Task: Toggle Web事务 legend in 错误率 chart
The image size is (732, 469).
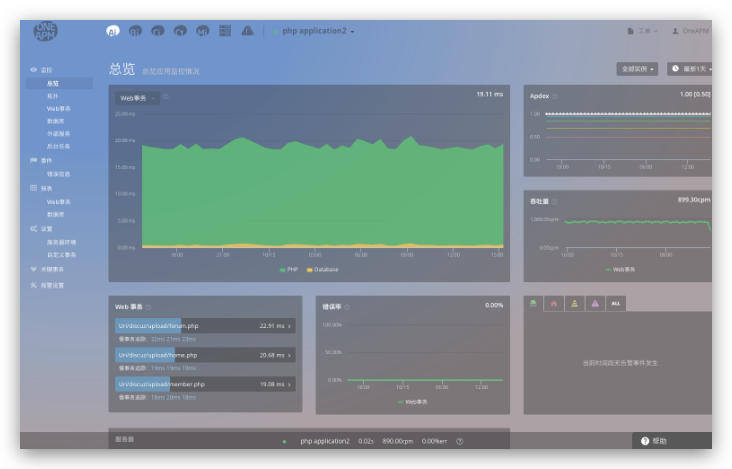Action: click(413, 402)
